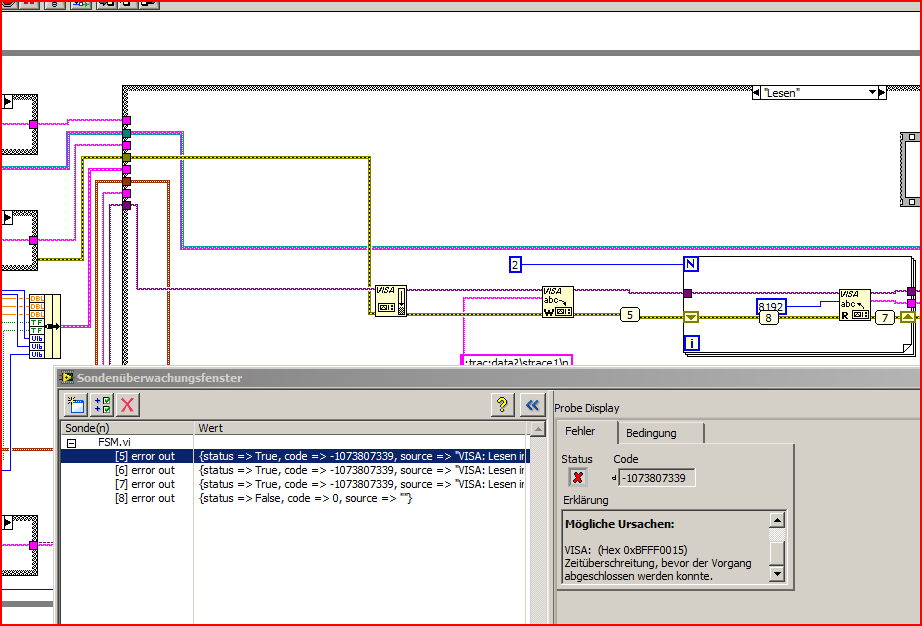Image resolution: width=922 pixels, height=626 pixels.
Task: Click the :trac:data? string constant
Action: coord(516,360)
